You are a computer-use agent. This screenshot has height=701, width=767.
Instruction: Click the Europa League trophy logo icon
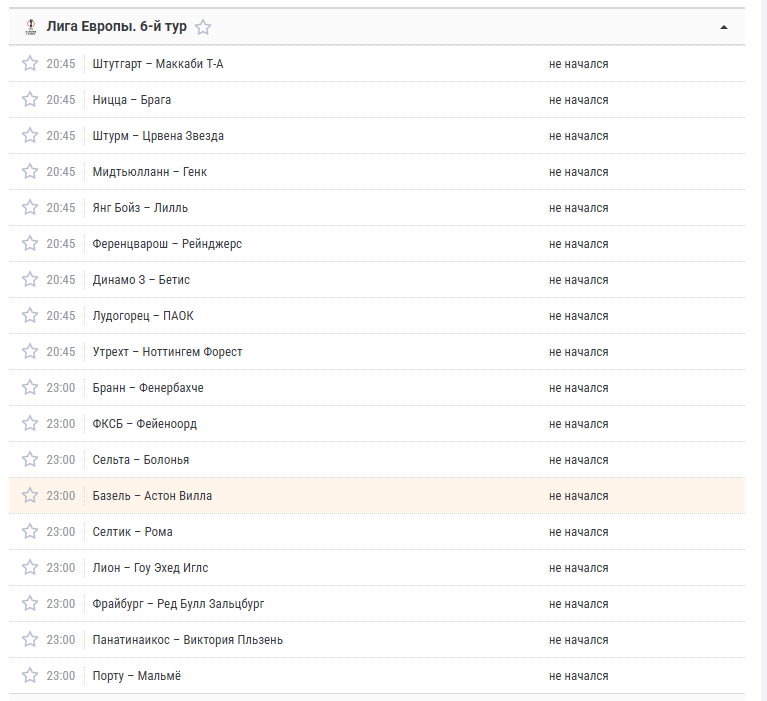(31, 27)
